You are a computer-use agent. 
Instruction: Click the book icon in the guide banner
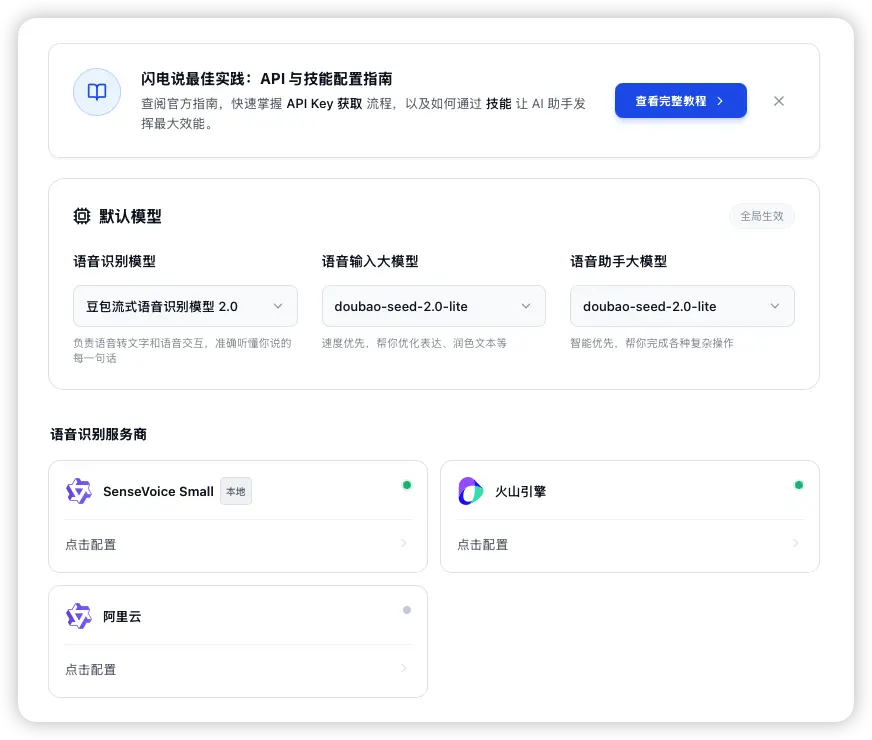pyautogui.click(x=97, y=92)
